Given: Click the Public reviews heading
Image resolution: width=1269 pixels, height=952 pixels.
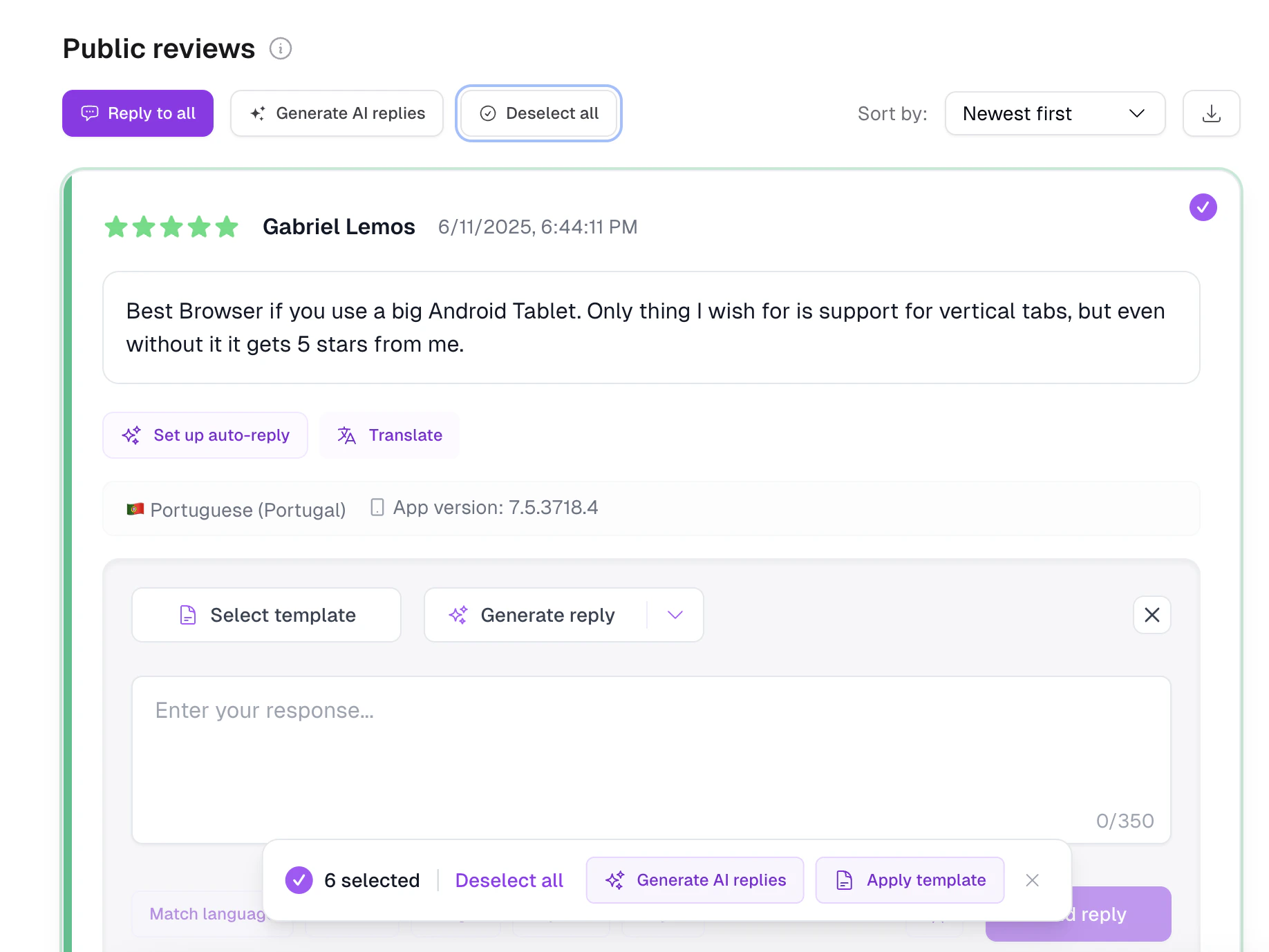Looking at the screenshot, I should point(159,48).
